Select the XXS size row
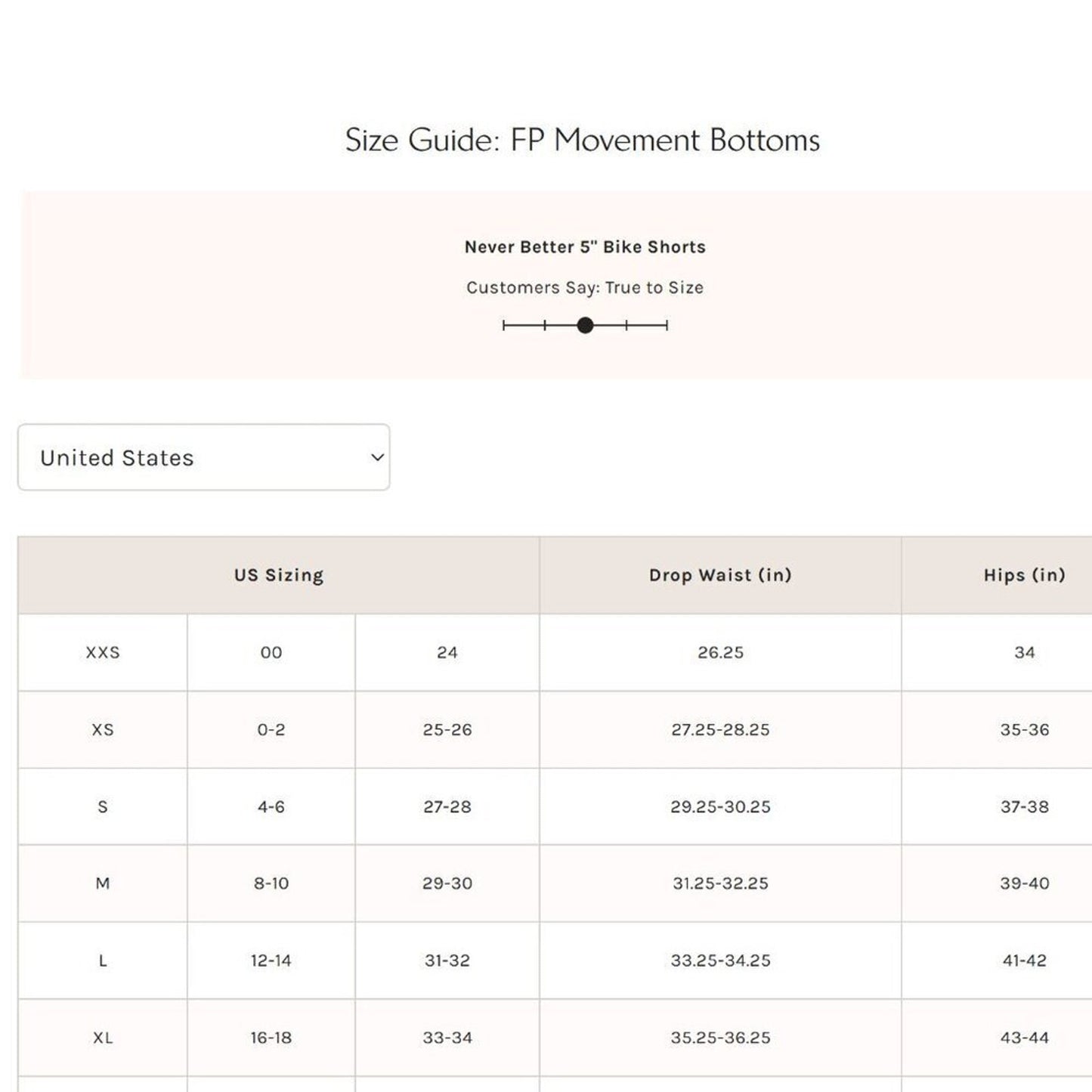 (104, 653)
